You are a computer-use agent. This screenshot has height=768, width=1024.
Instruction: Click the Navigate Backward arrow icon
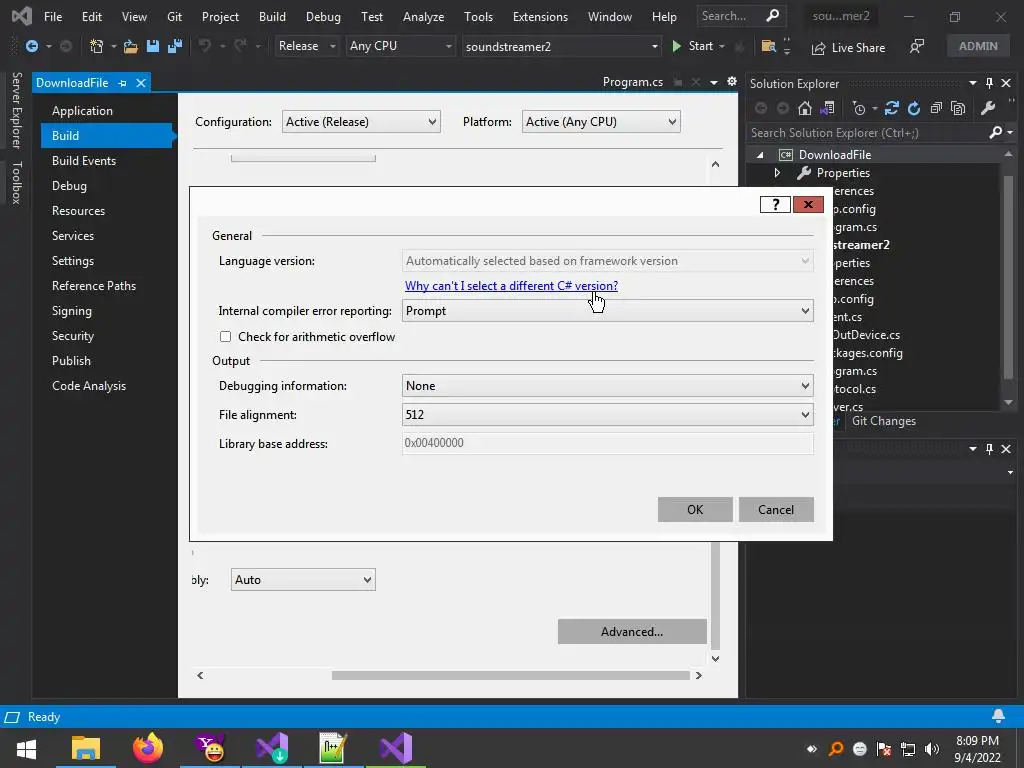coord(31,46)
